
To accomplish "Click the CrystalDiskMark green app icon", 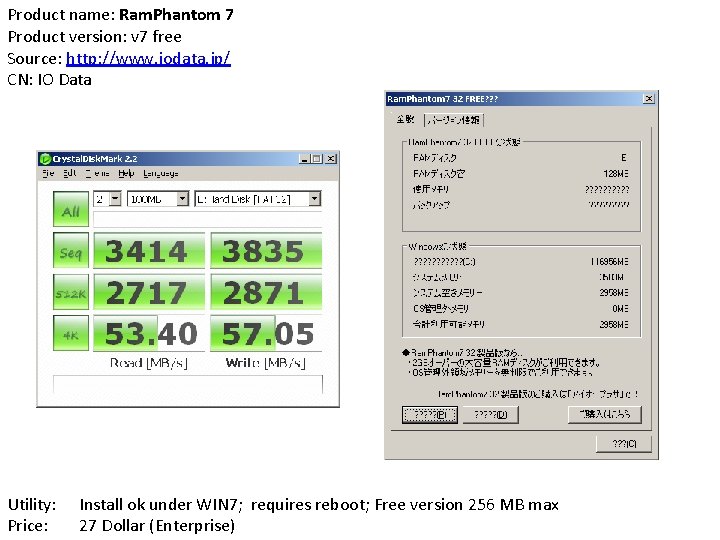I will pos(45,159).
